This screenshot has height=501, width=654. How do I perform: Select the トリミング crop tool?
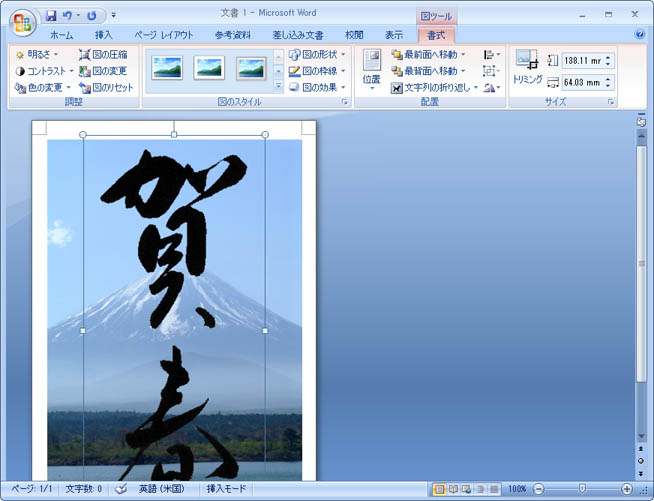(x=527, y=66)
